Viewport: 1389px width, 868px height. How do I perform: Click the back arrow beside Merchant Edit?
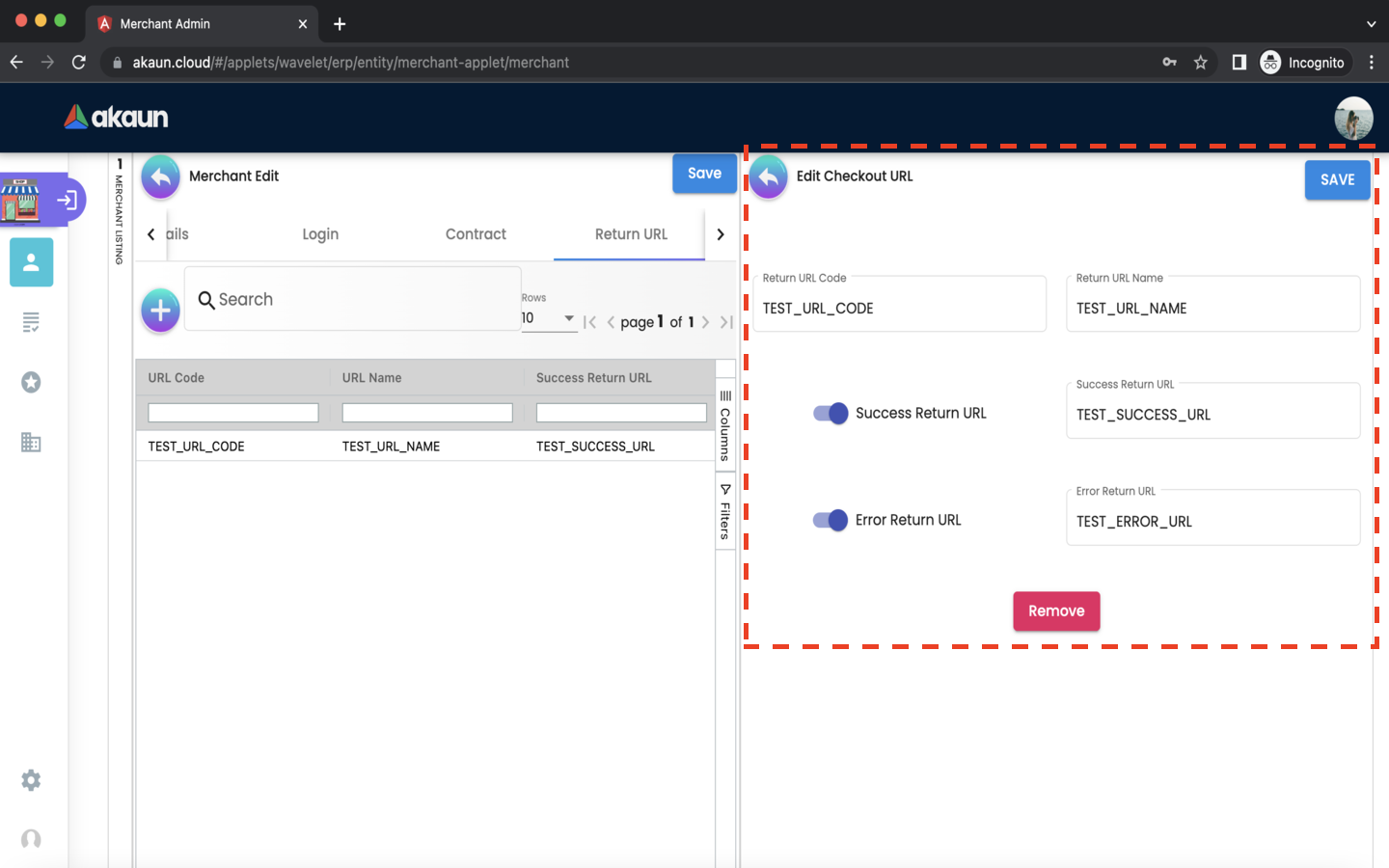(160, 177)
